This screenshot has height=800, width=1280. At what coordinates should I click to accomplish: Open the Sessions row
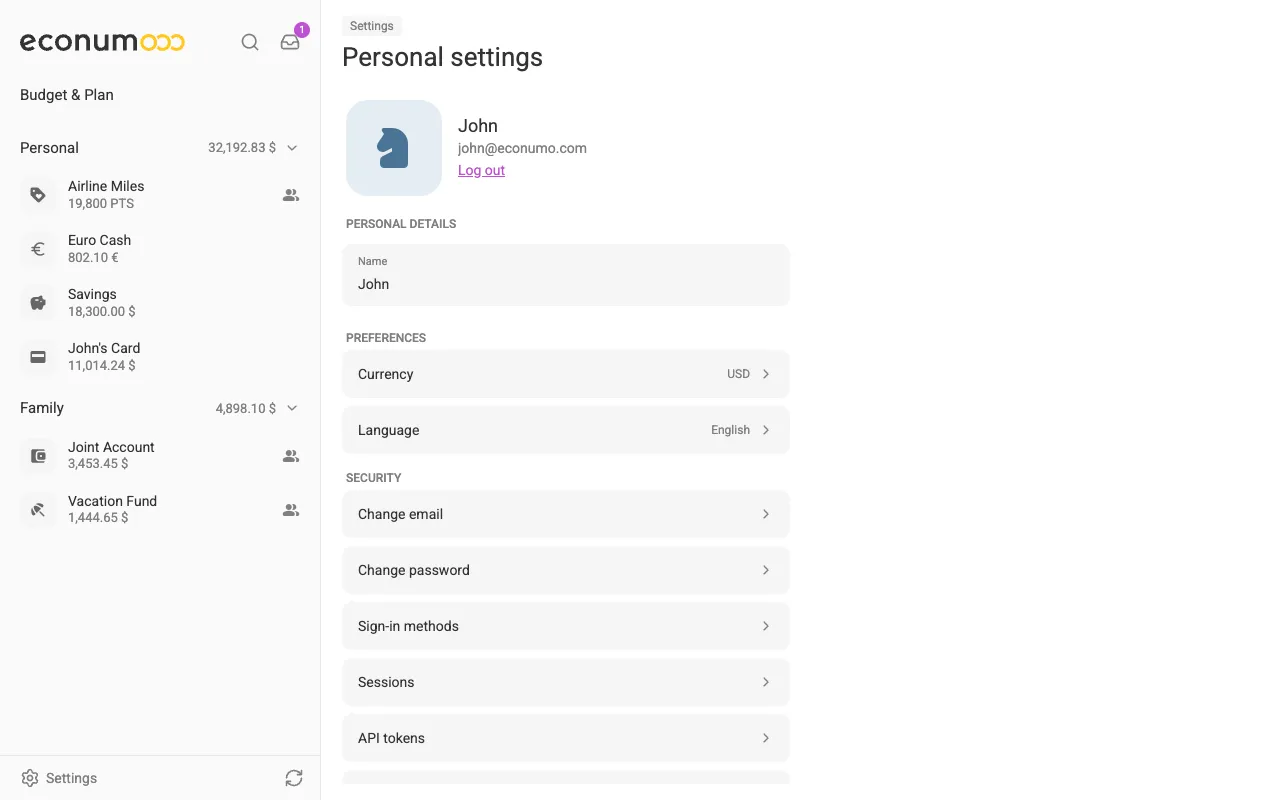click(566, 682)
